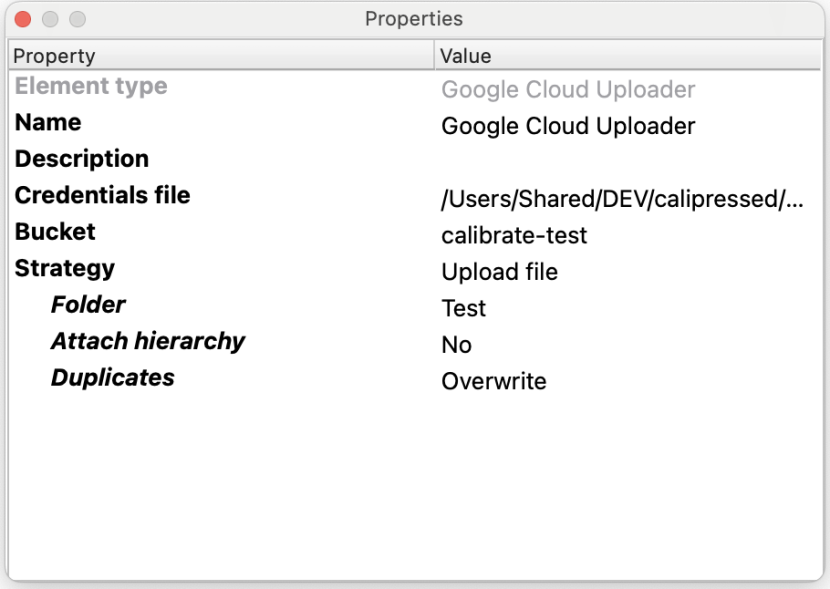The height and width of the screenshot is (589, 830).
Task: Select the Description property row label
Action: (82, 159)
